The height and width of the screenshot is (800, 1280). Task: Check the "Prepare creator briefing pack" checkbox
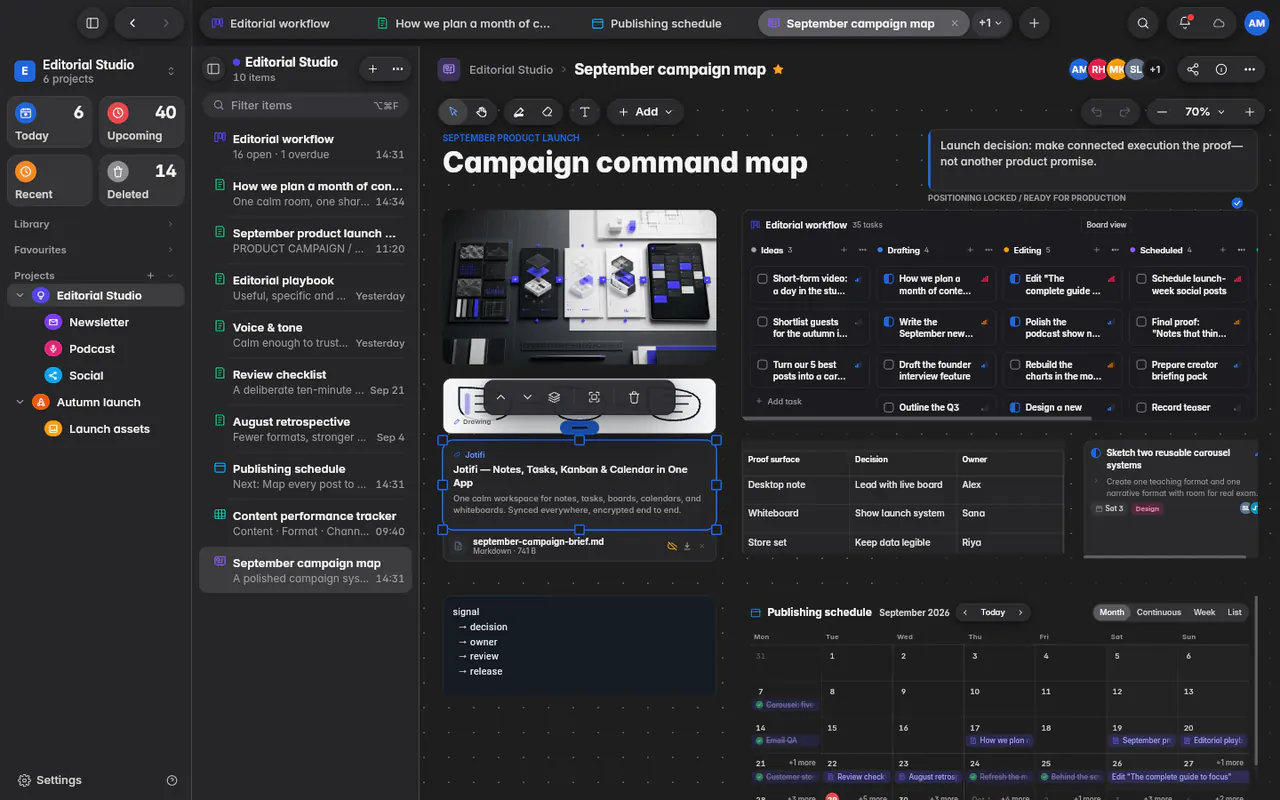(1141, 365)
